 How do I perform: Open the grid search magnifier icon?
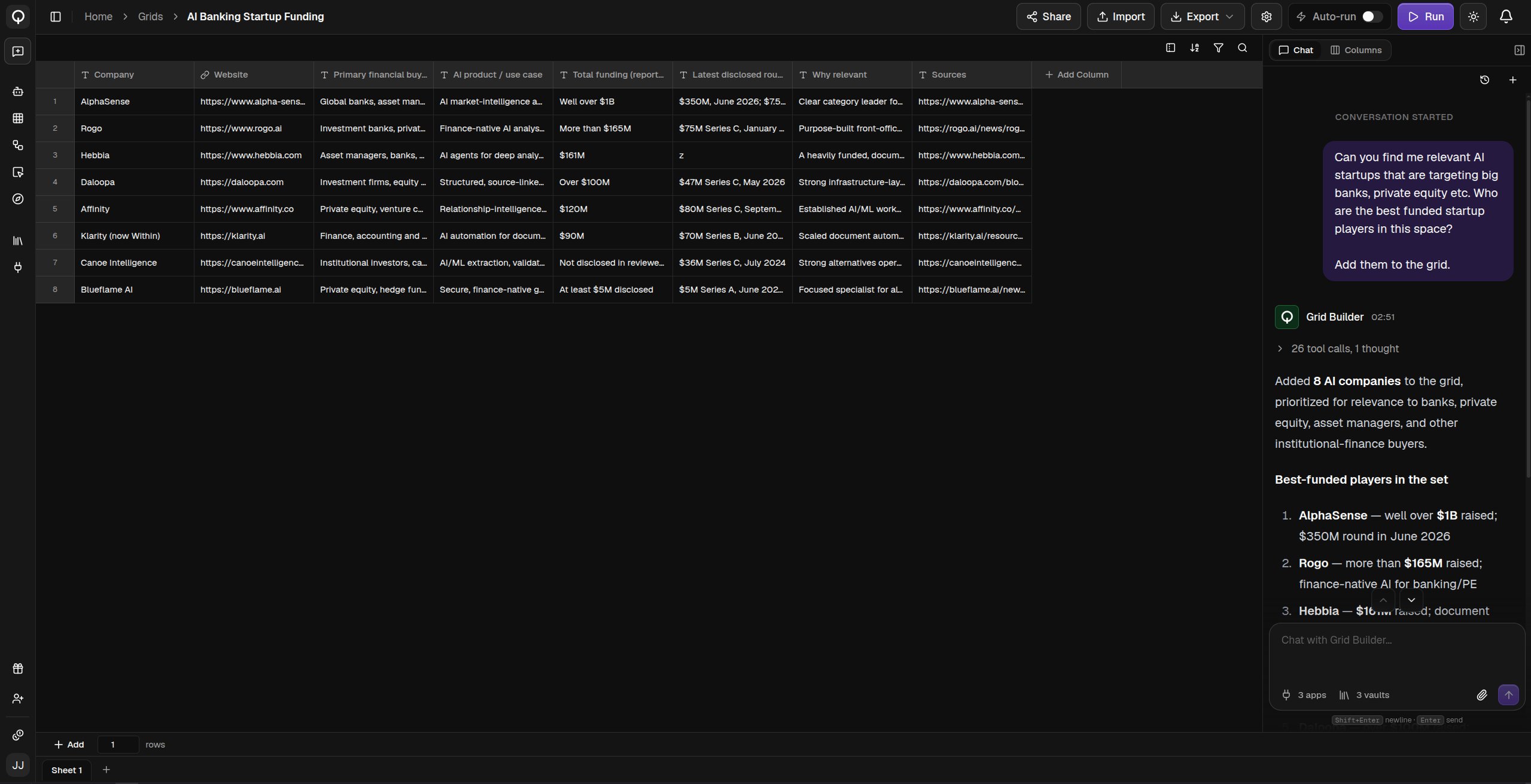click(x=1242, y=48)
